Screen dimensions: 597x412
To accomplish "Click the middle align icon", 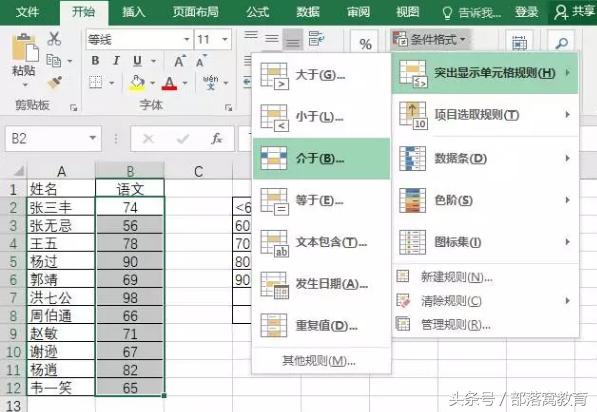I will pyautogui.click(x=271, y=38).
